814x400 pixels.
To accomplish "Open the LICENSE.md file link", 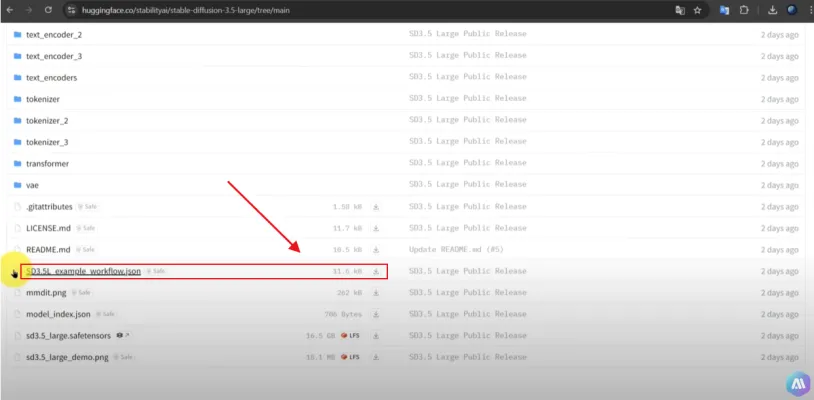I will click(x=47, y=228).
